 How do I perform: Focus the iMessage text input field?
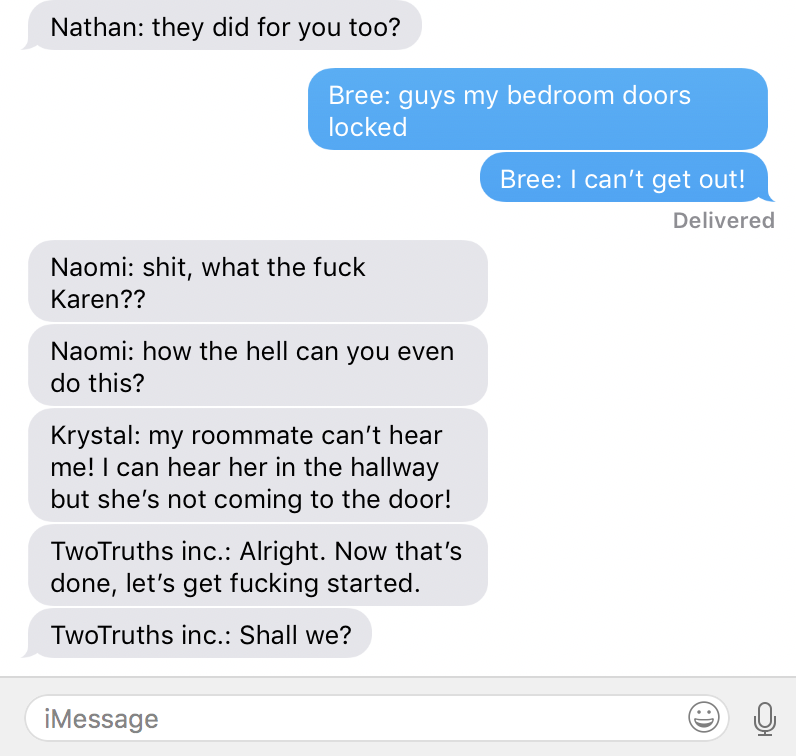377,718
